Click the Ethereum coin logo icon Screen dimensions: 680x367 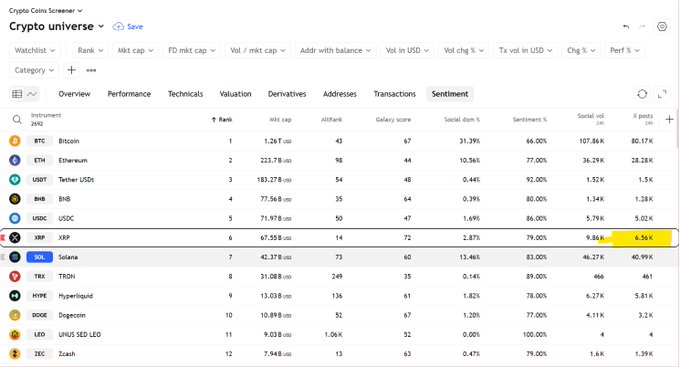[x=15, y=160]
